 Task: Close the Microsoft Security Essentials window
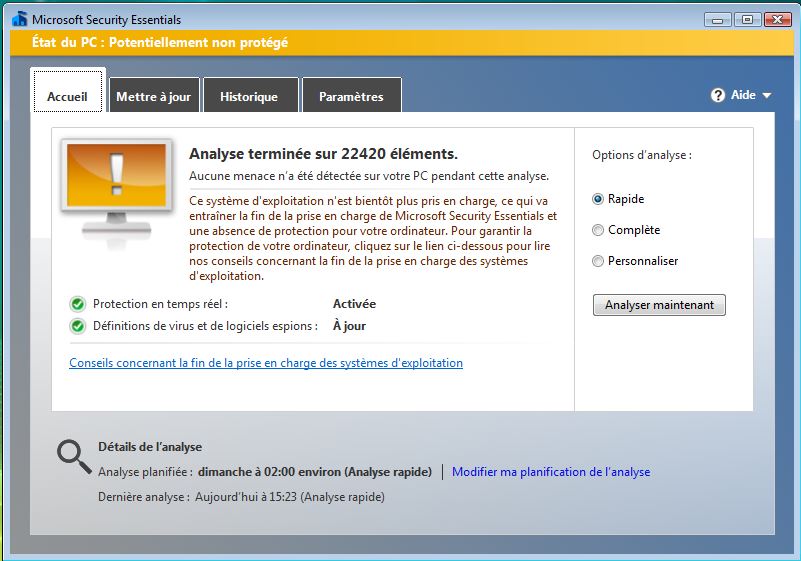coord(778,20)
